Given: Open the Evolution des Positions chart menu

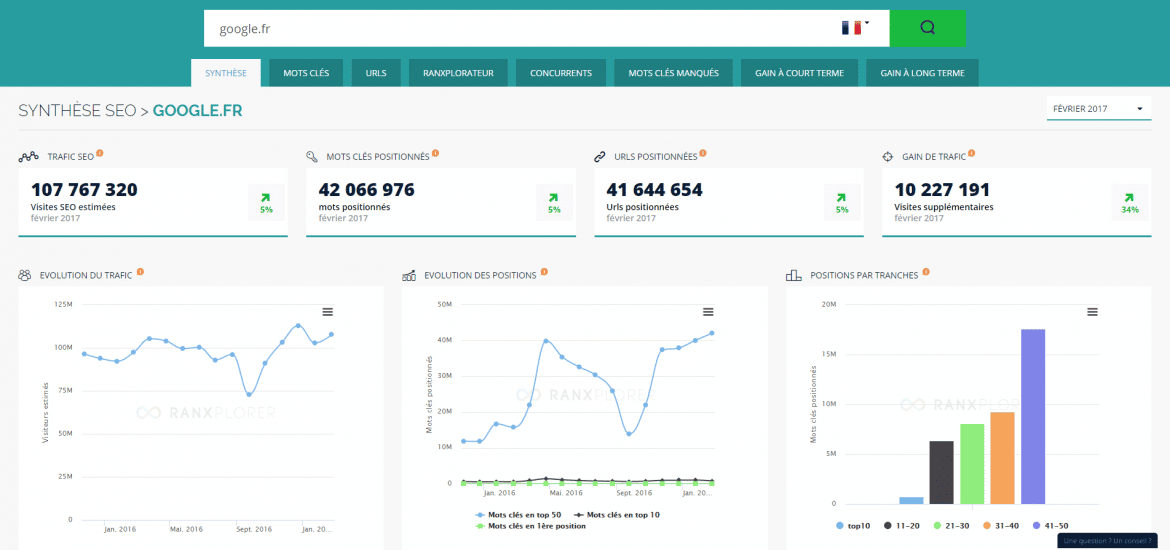Looking at the screenshot, I should tap(709, 312).
